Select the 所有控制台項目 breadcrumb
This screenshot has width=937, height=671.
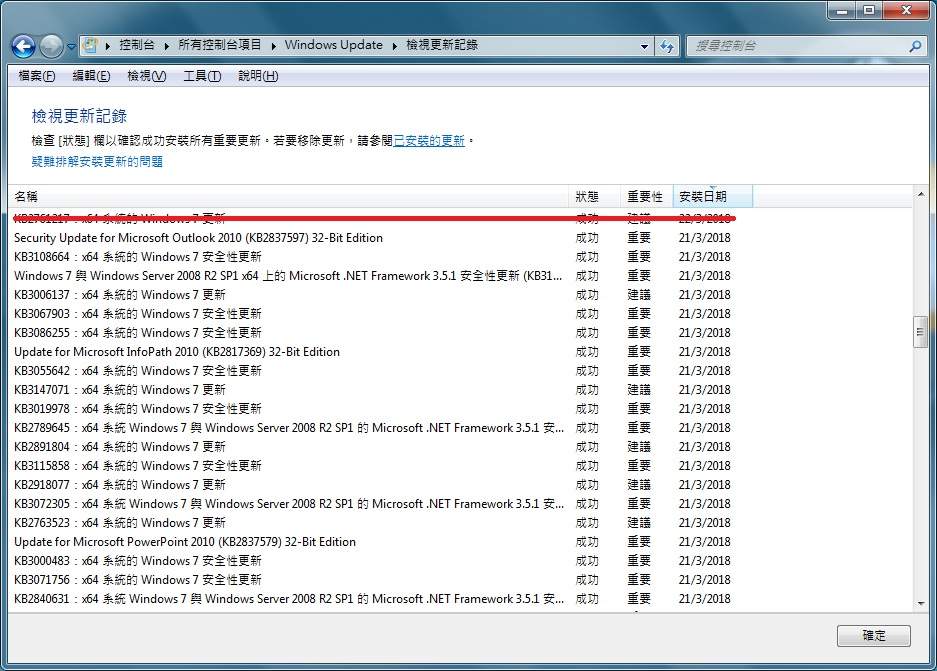tap(219, 45)
